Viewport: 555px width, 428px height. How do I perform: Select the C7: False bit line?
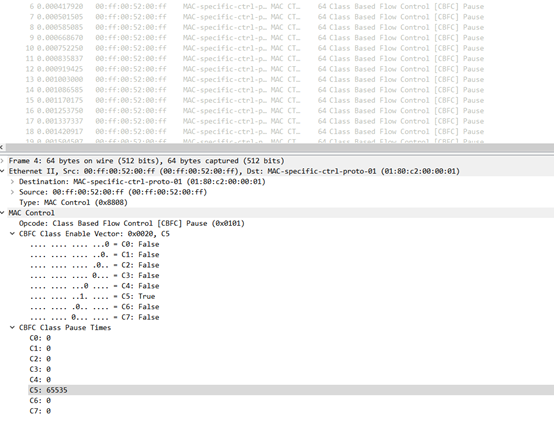[x=95, y=317]
